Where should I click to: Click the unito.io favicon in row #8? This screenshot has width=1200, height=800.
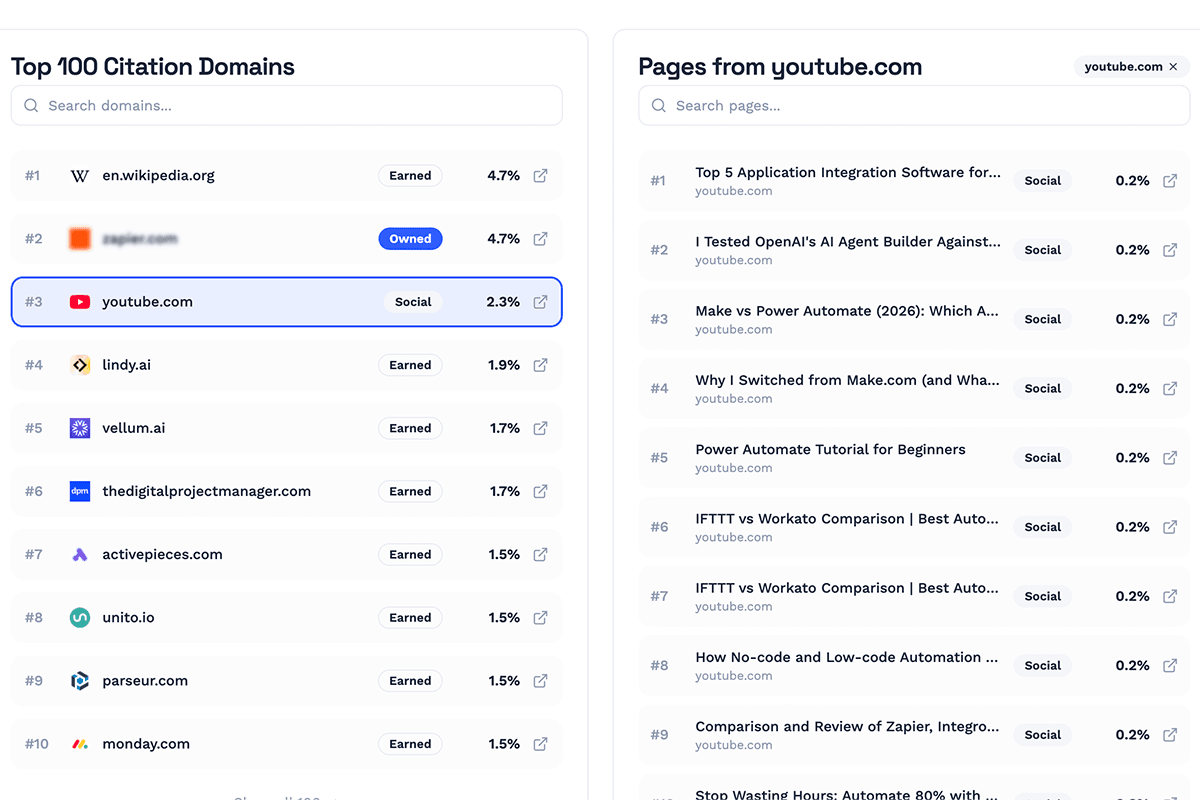click(79, 617)
